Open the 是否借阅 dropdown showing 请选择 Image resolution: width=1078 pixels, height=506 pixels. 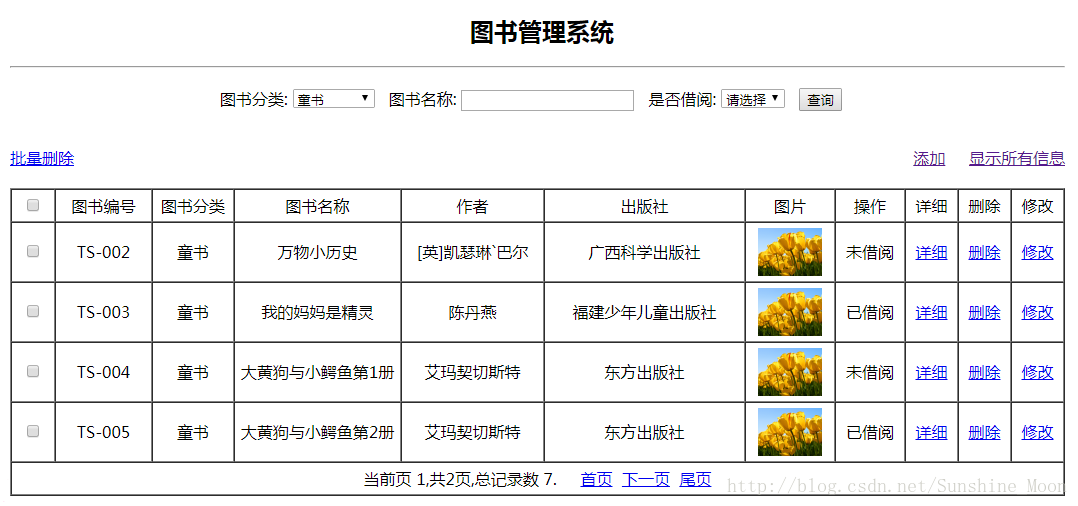coord(753,99)
